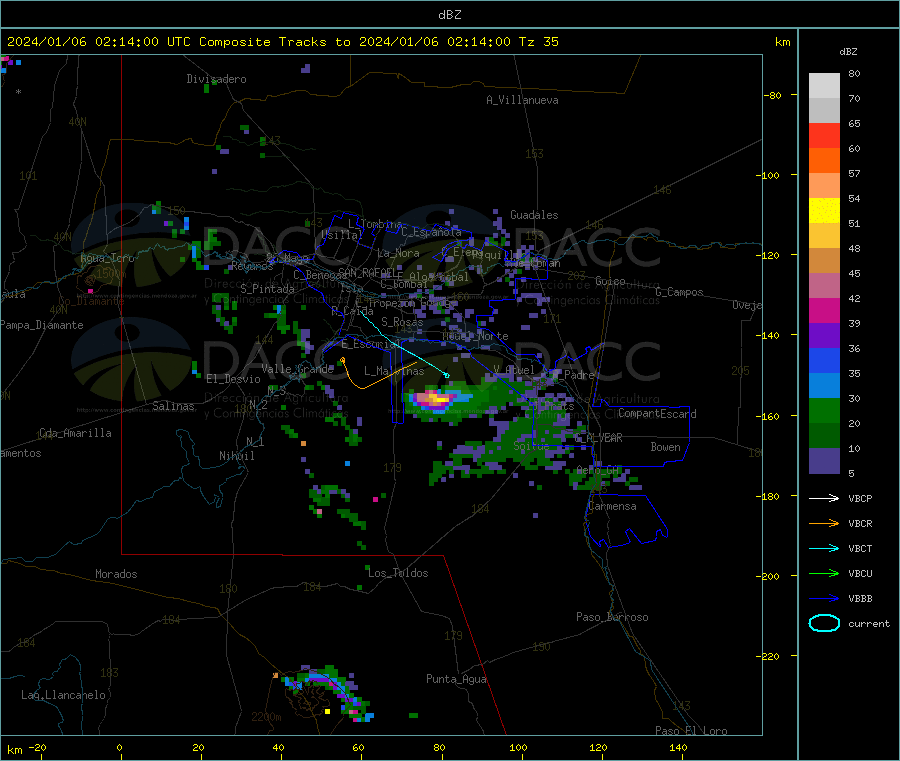This screenshot has width=900, height=761.
Task: Click the -80 km vertical axis tick label
Action: click(x=773, y=95)
